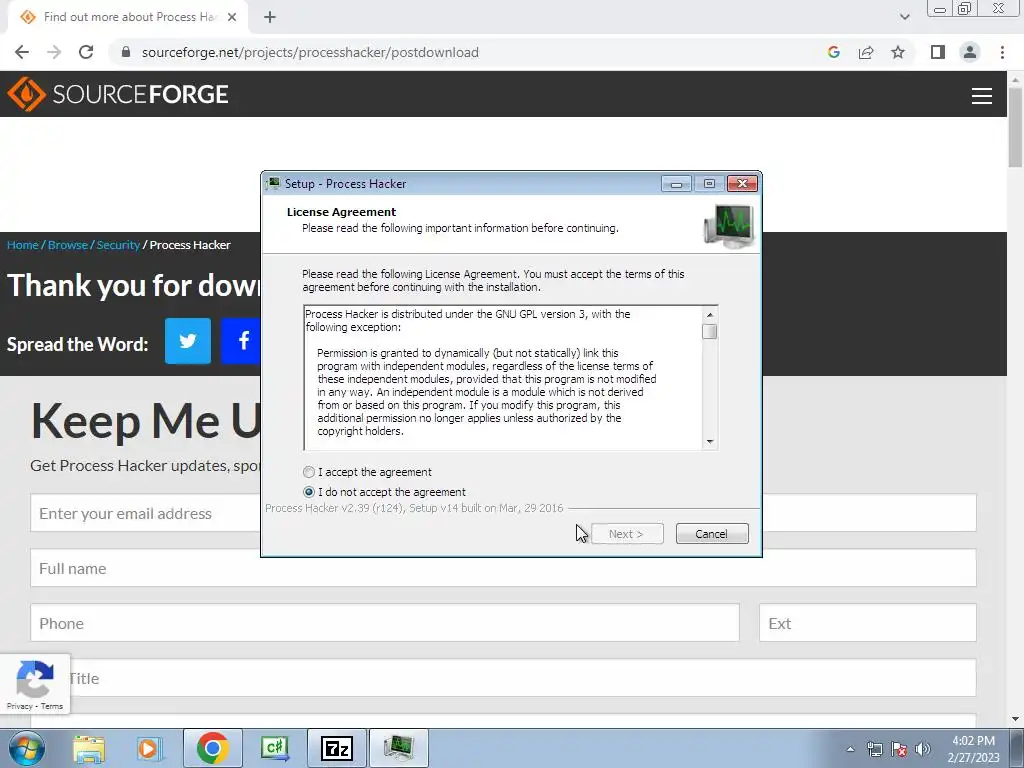This screenshot has width=1024, height=768.
Task: Click the Security breadcrumb link
Action: [118, 245]
